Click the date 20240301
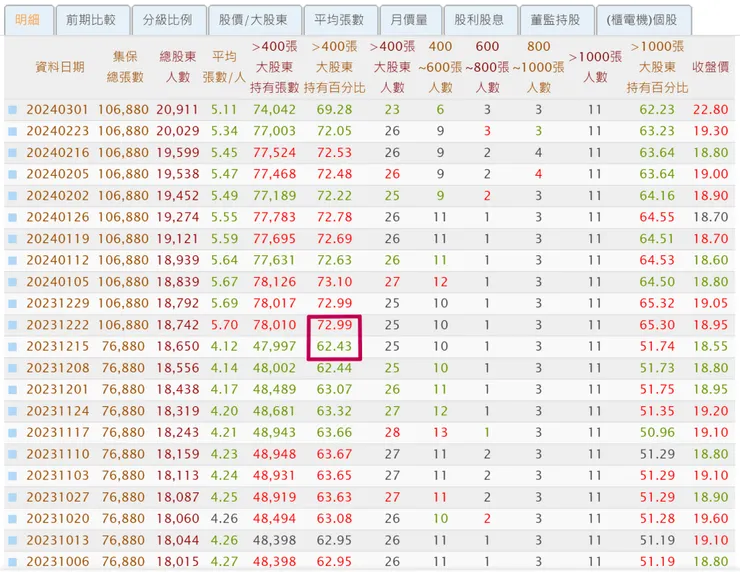Screen dimensions: 740x572 click(57, 110)
